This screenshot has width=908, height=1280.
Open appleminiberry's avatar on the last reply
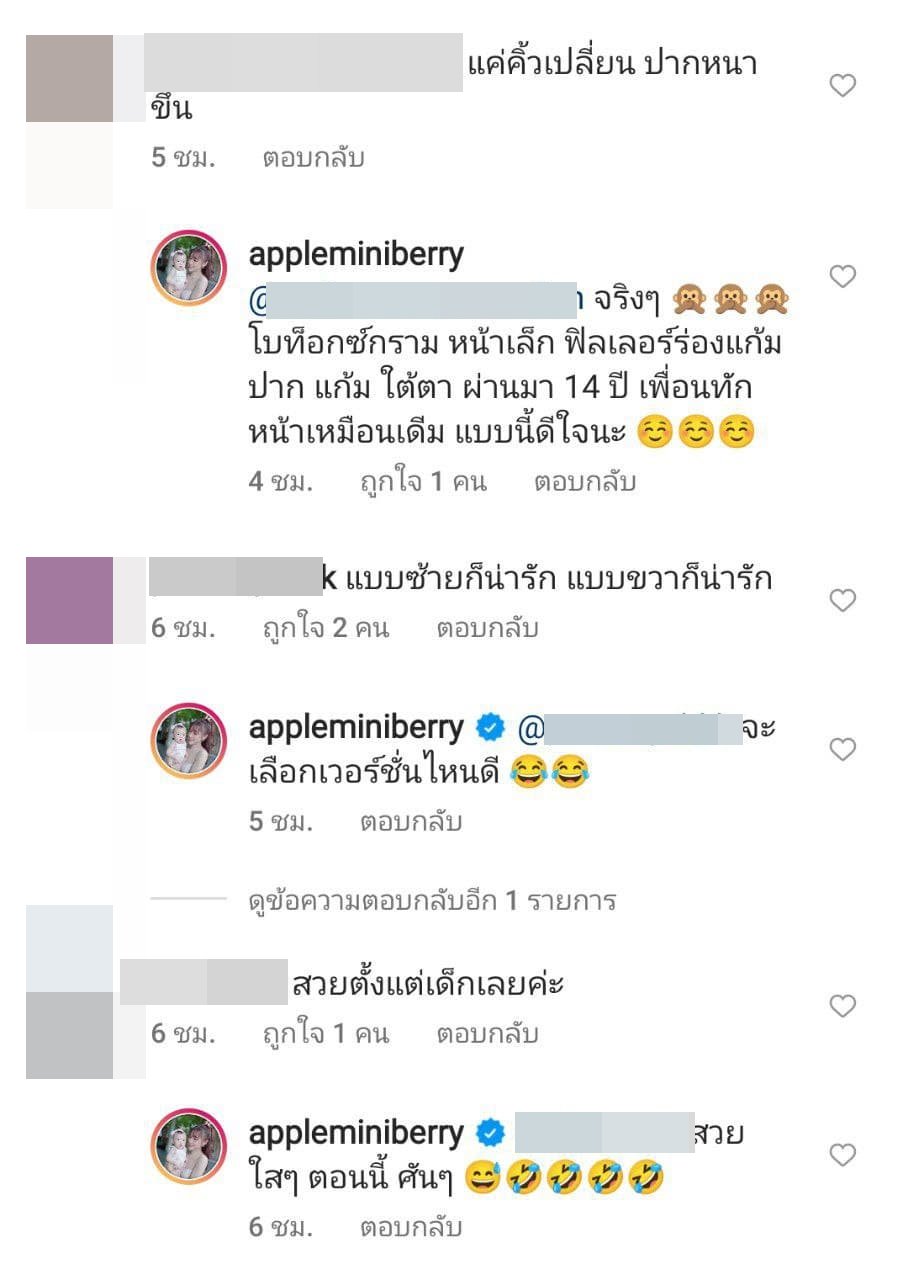pos(189,1147)
